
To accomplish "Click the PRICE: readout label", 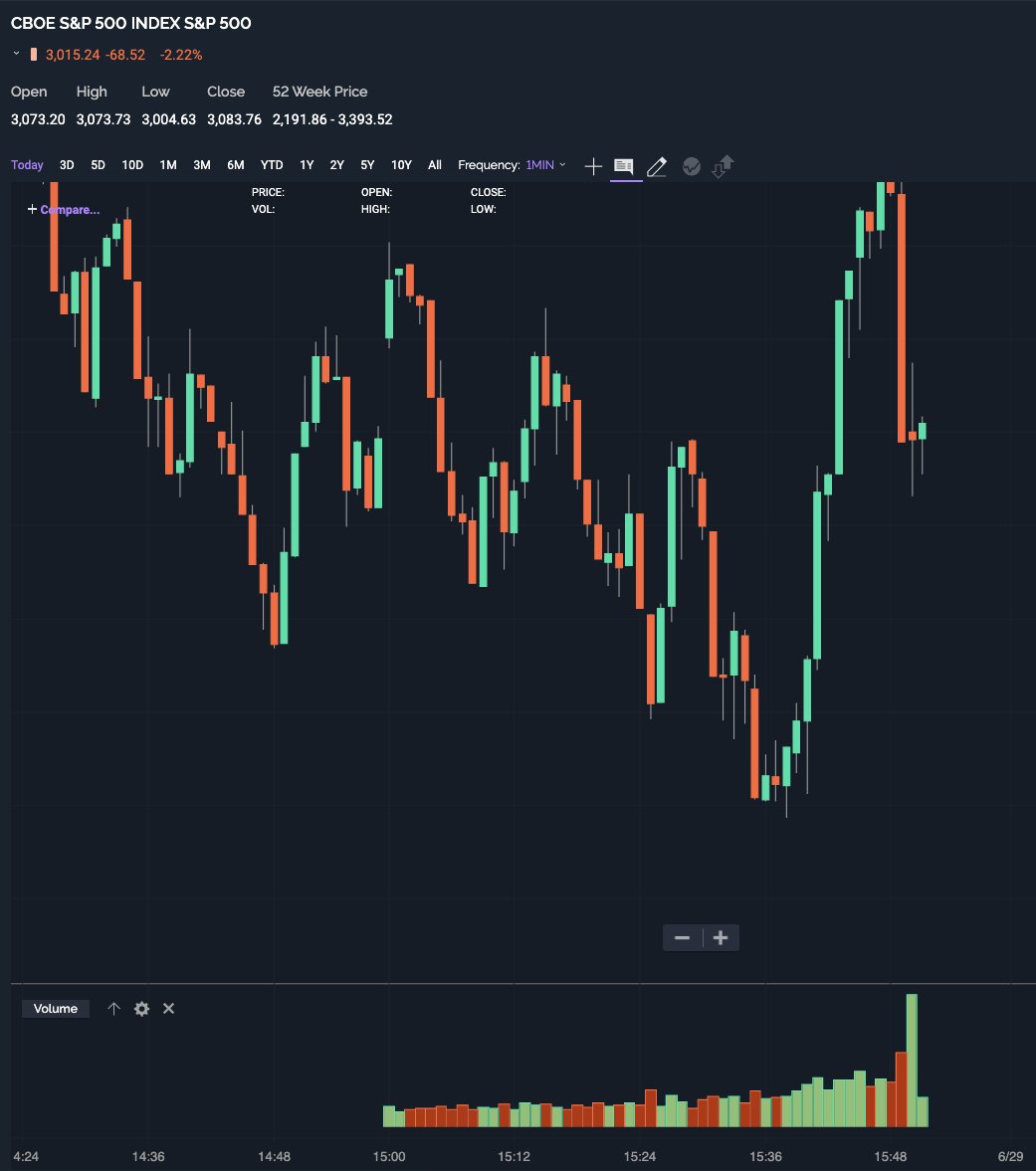I will point(268,193).
